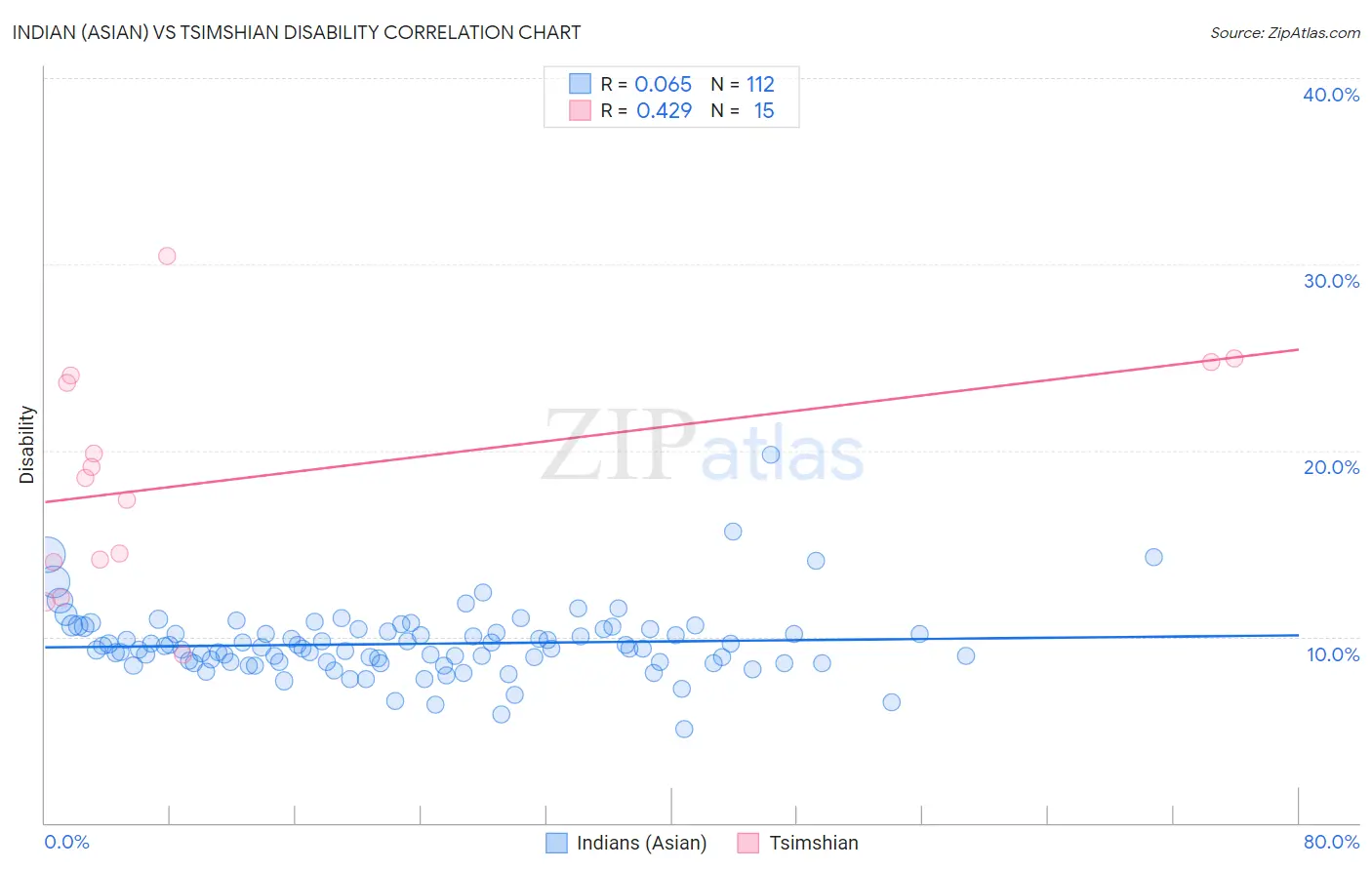Click the lowest blue data point
Image resolution: width=1372 pixels, height=870 pixels.
pyautogui.click(x=684, y=729)
